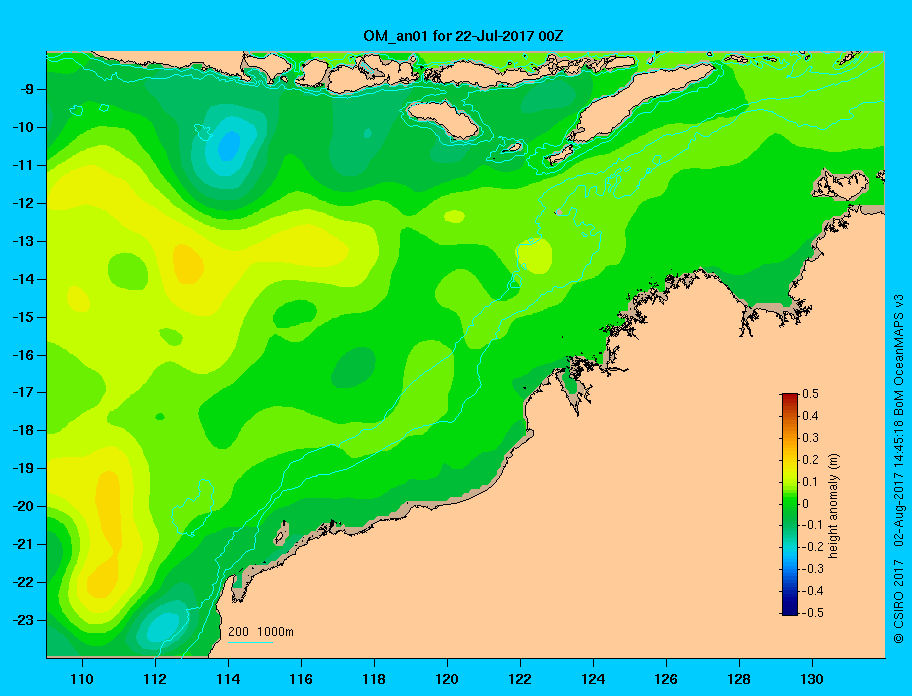Click the '-0.4' color bar tick label

[813, 591]
